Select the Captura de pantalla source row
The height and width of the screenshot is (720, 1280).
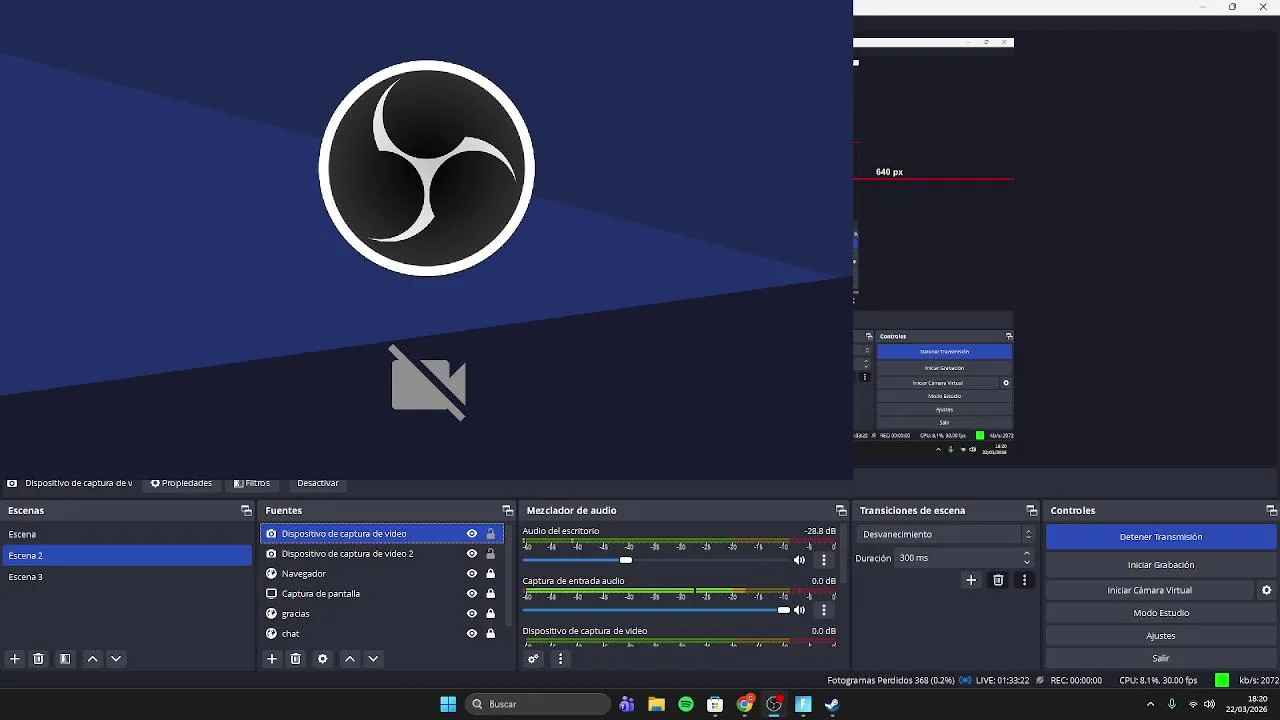[x=381, y=594]
